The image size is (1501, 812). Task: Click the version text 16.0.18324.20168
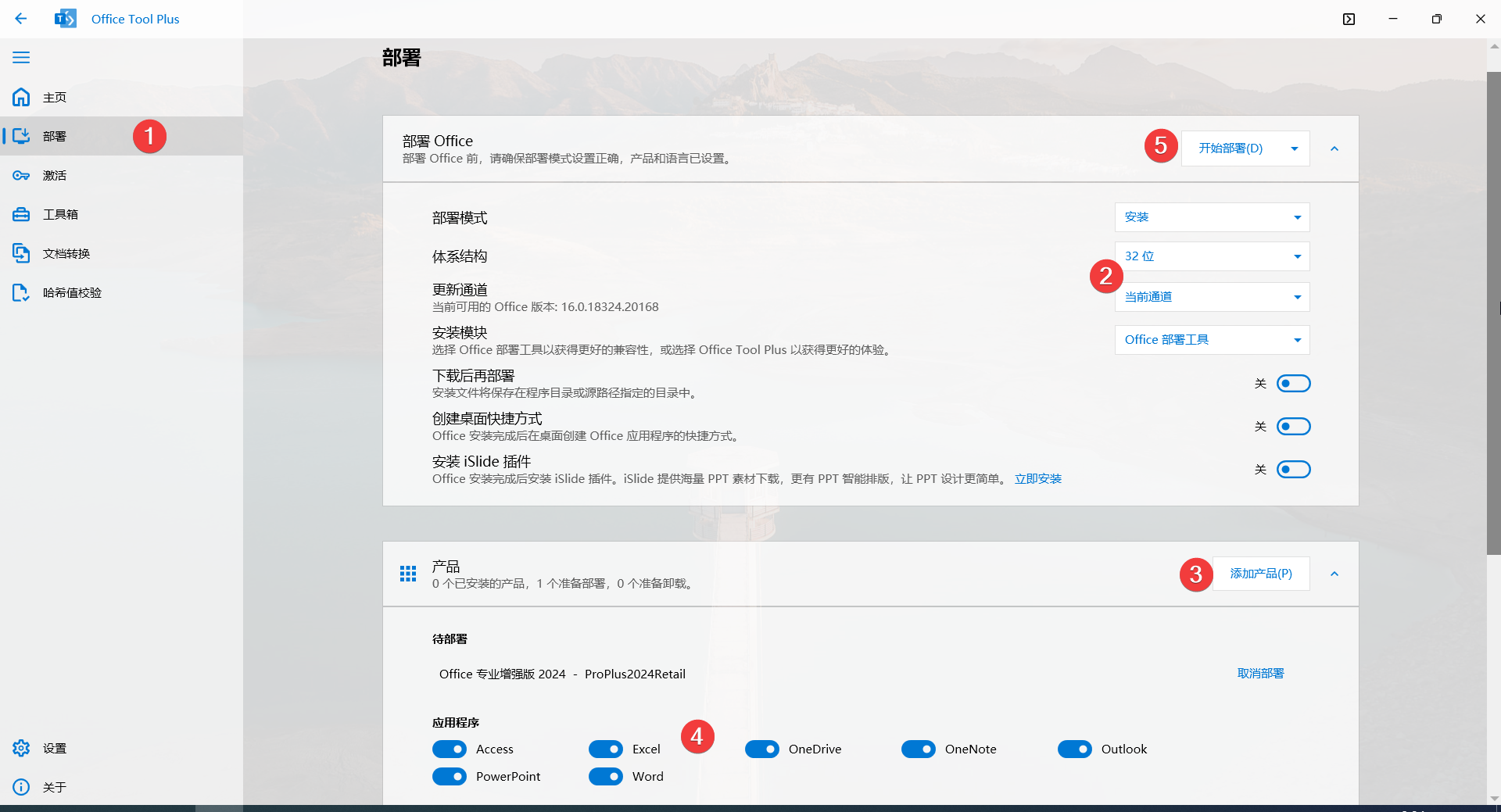610,307
